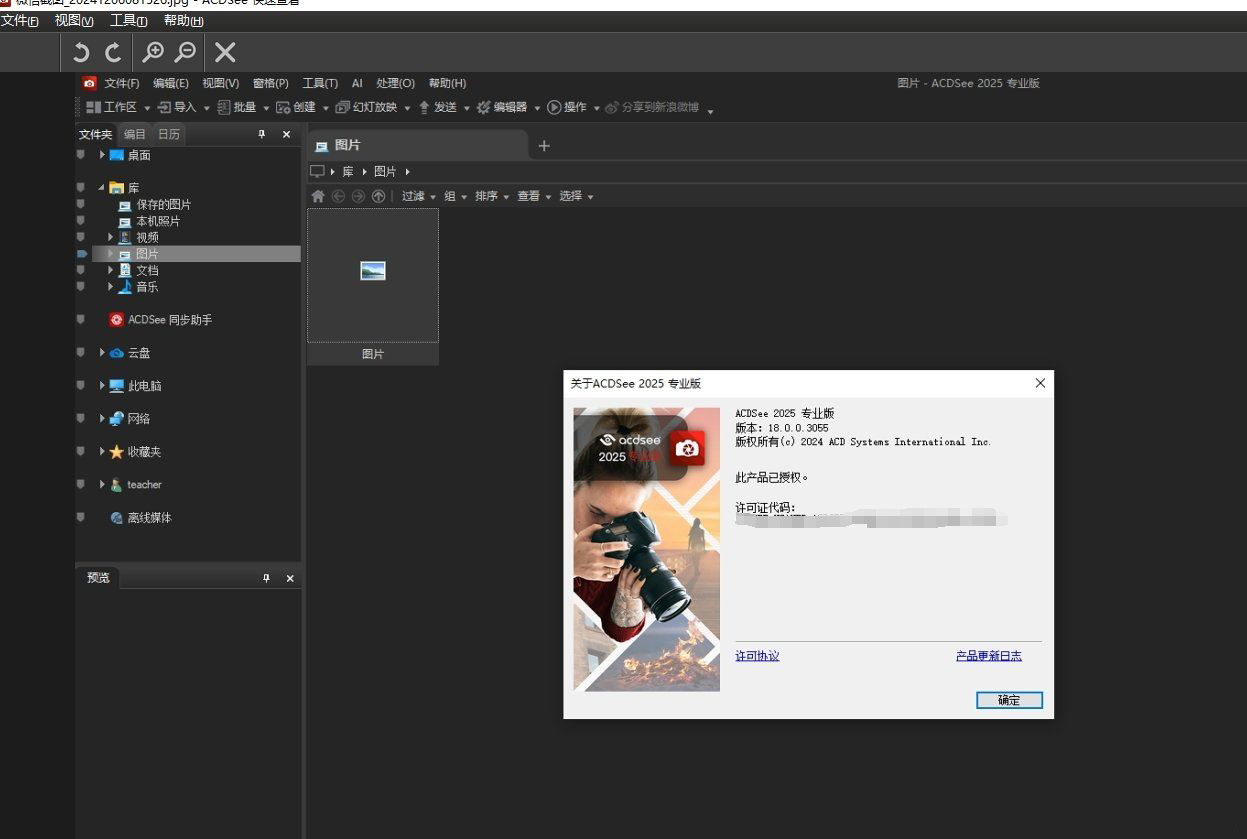Viewport: 1247px width, 839px height.
Task: Open the 许可协议 license agreement link
Action: [x=757, y=656]
